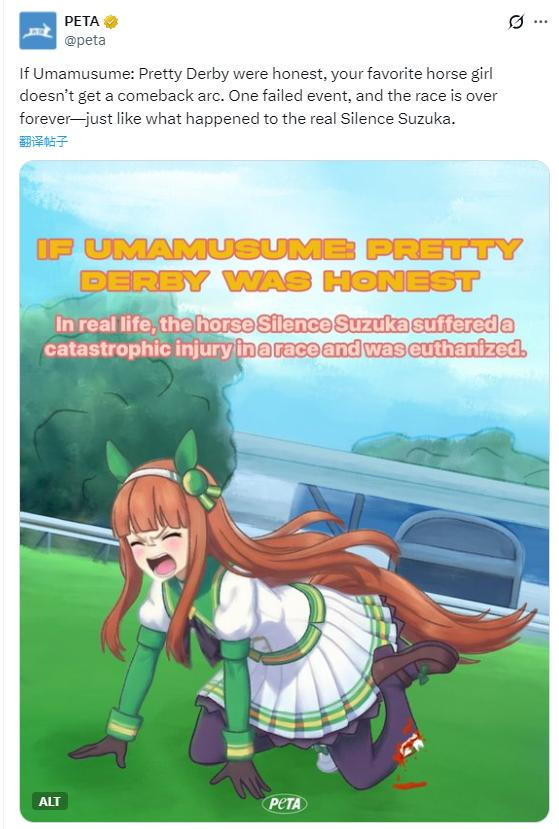Open the Silence Suzuka image

[x=285, y=491]
